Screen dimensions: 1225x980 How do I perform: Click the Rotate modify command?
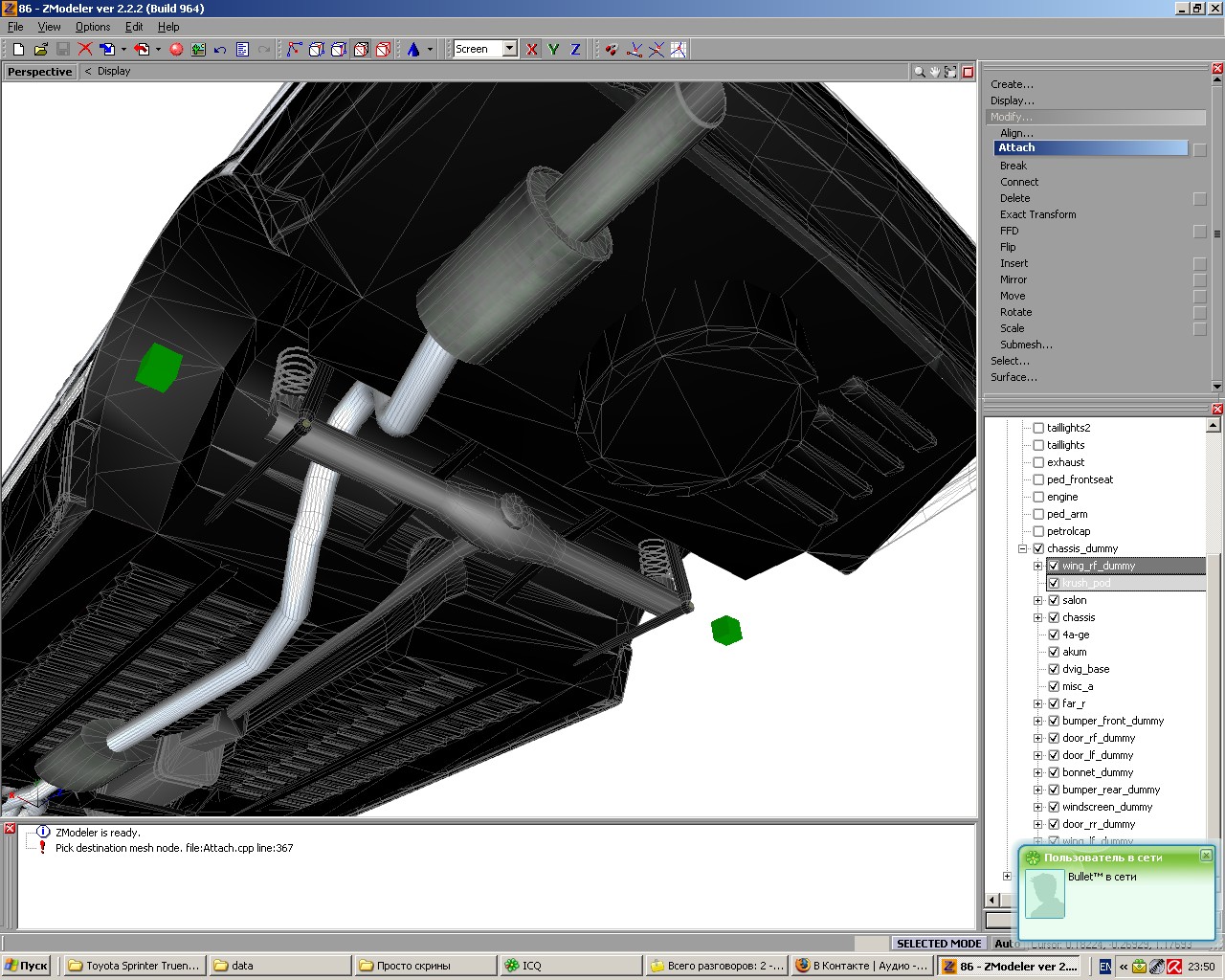(x=1015, y=312)
